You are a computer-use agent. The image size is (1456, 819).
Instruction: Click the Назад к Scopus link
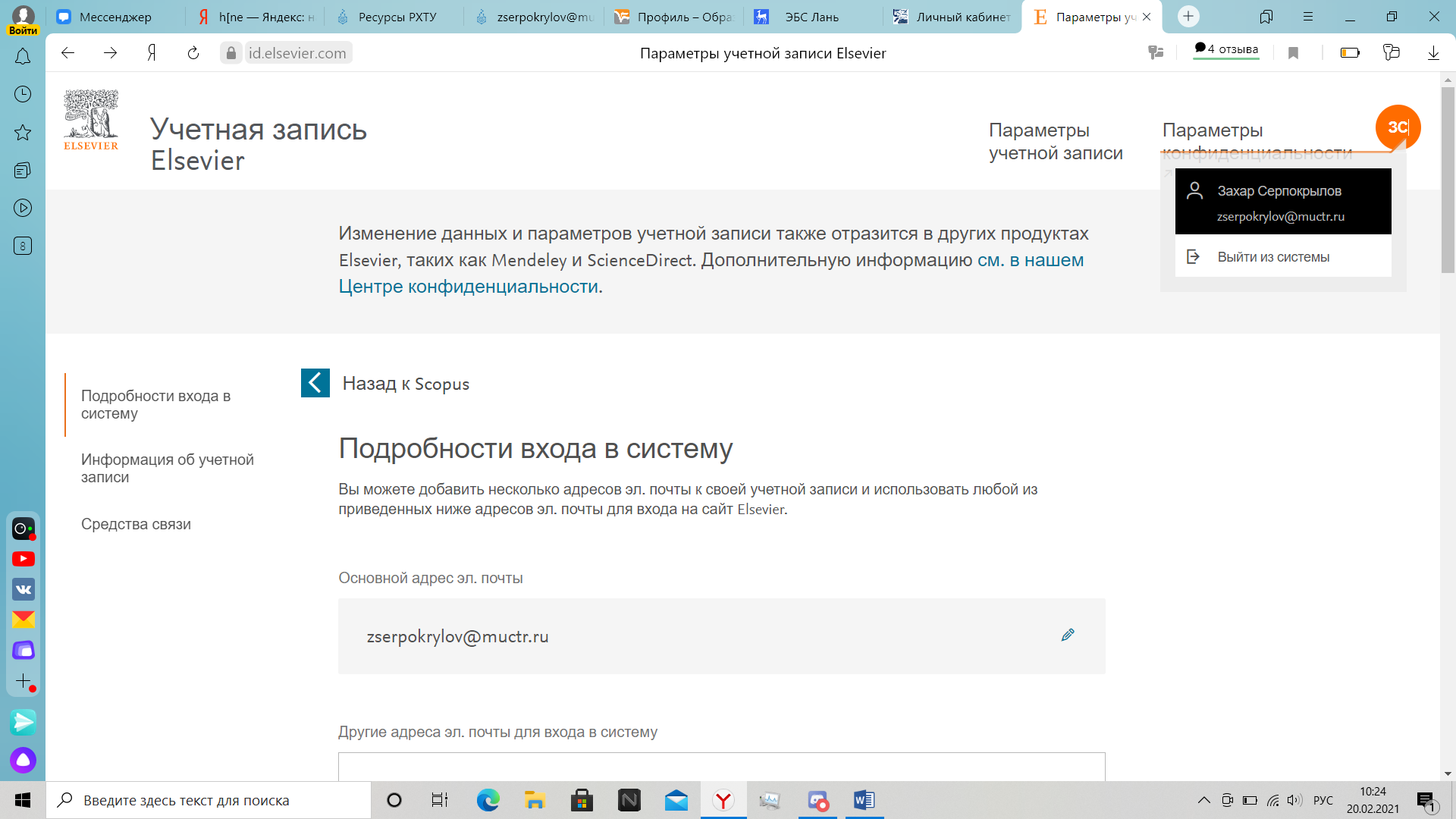406,383
